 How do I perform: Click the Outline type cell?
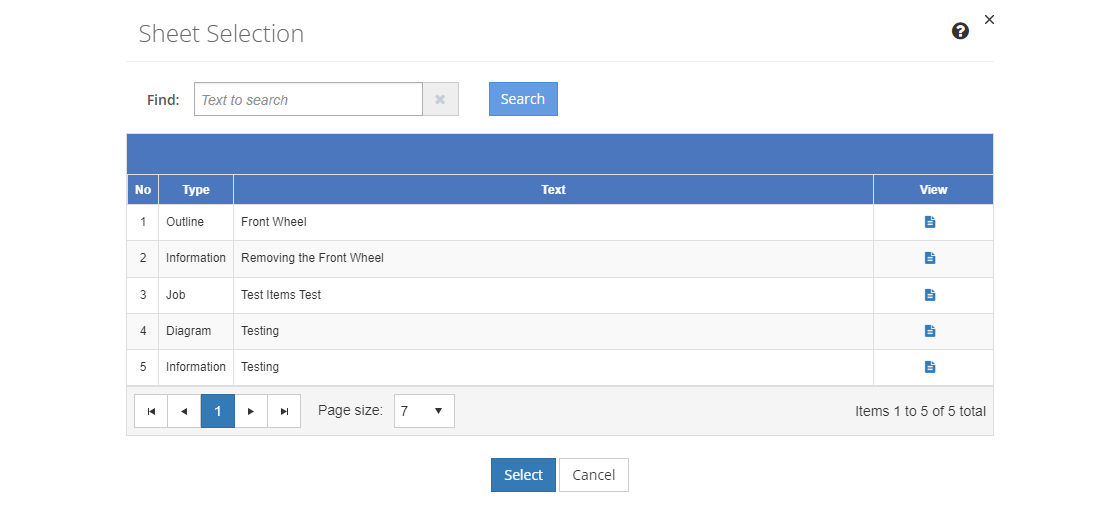(196, 222)
